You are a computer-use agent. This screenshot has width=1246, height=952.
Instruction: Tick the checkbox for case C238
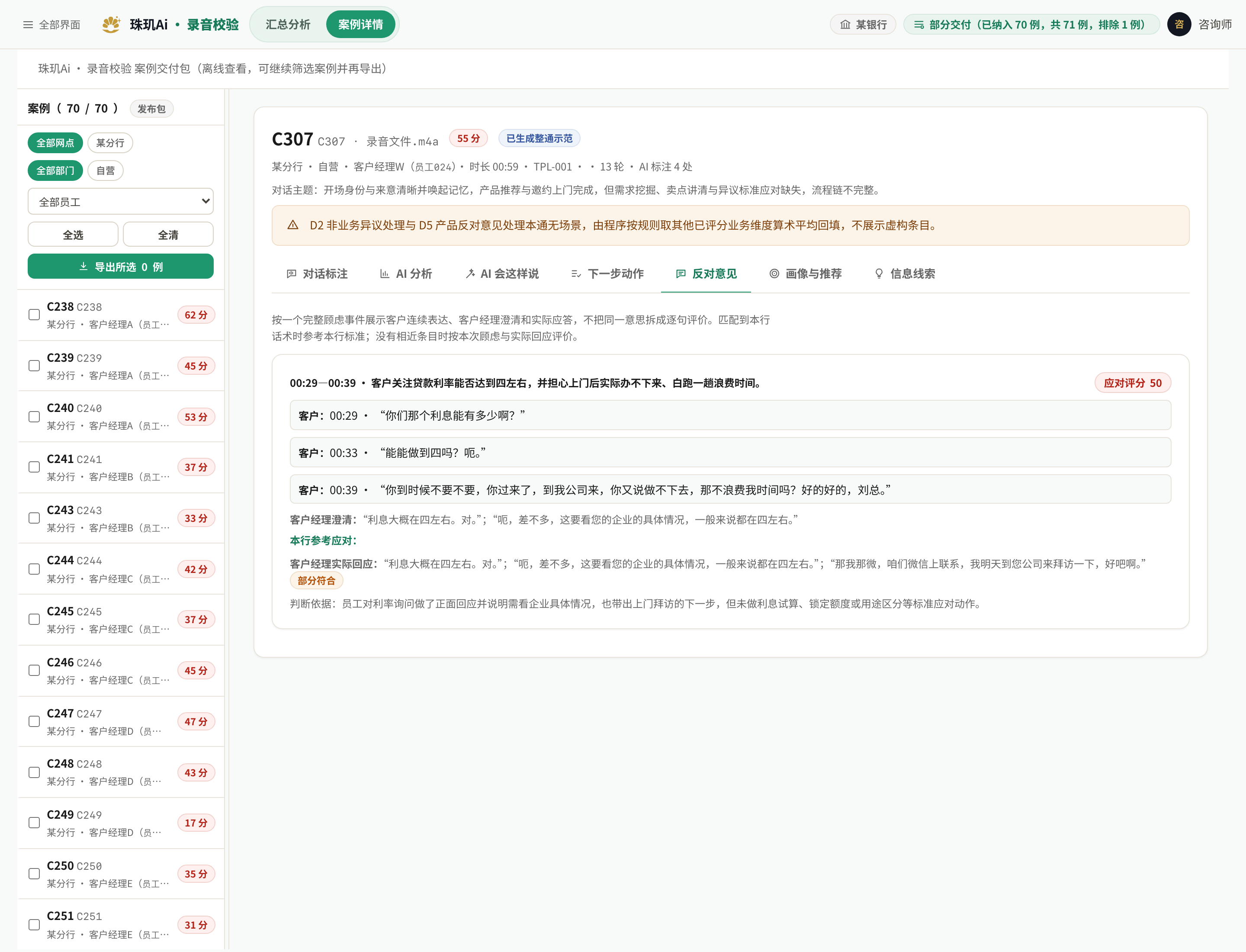click(x=34, y=315)
